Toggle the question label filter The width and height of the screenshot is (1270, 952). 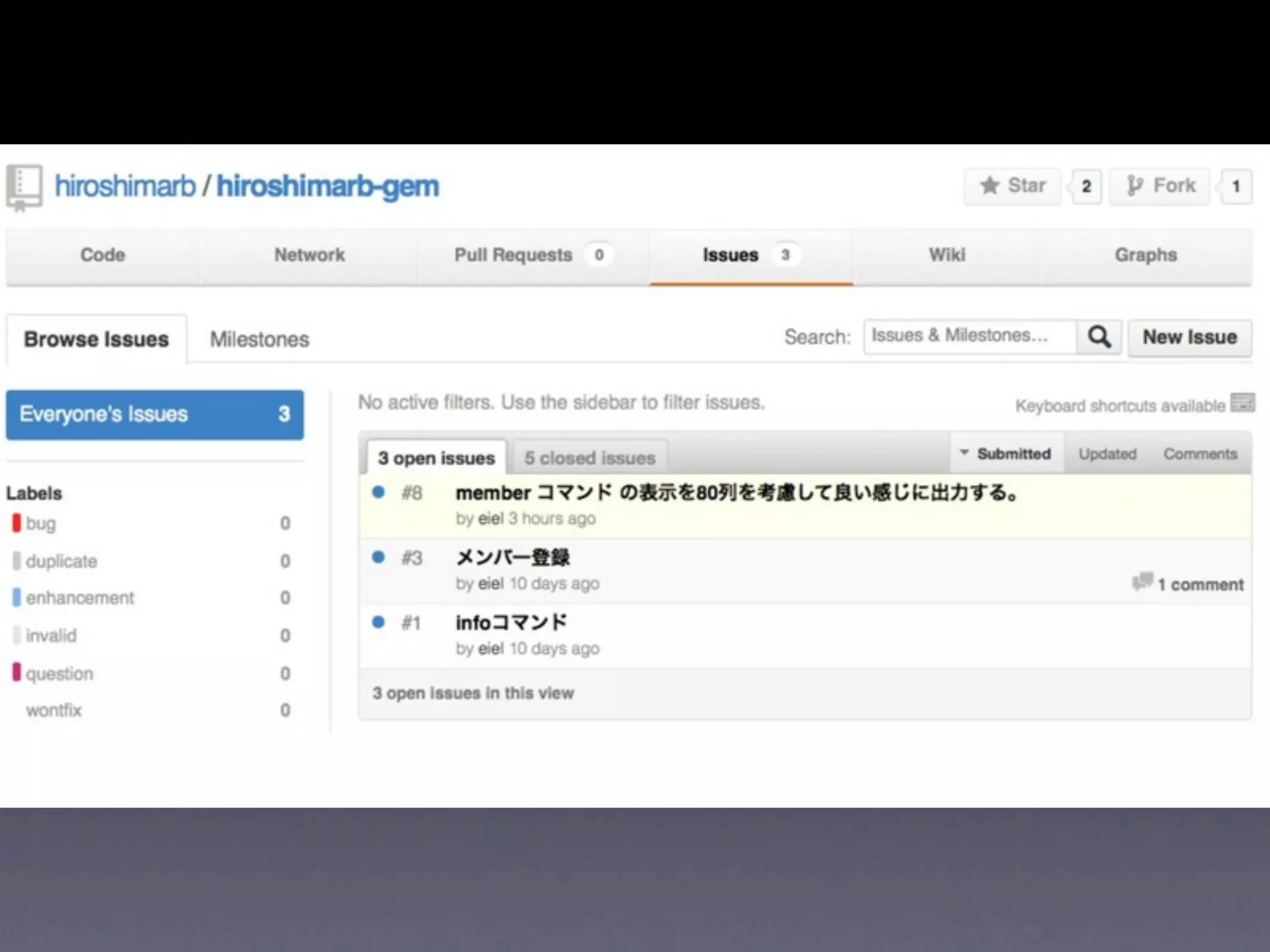60,674
